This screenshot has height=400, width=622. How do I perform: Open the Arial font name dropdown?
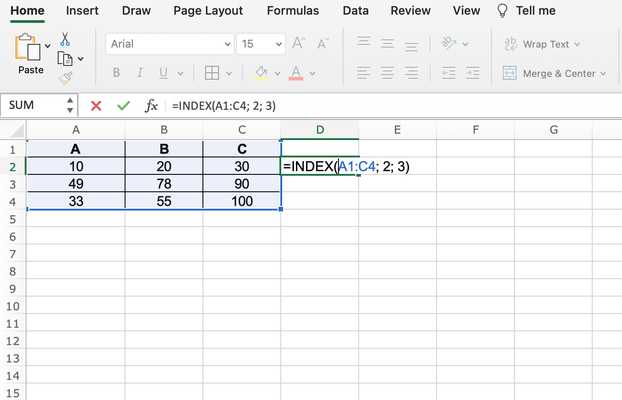tap(169, 44)
